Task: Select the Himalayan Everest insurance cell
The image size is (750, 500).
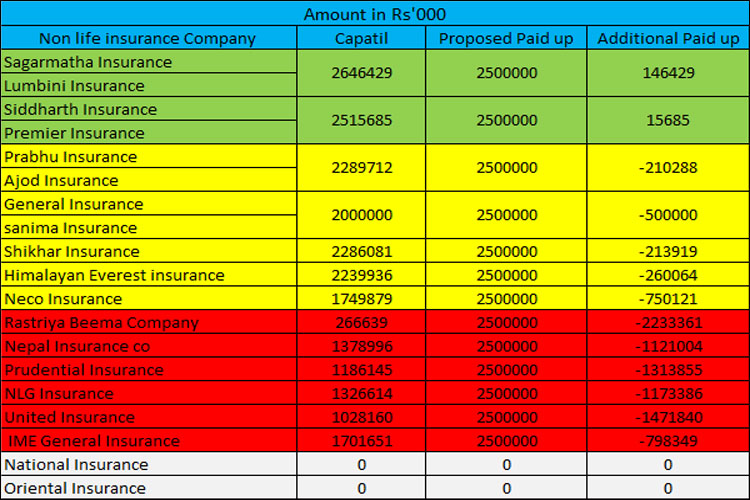Action: 114,275
